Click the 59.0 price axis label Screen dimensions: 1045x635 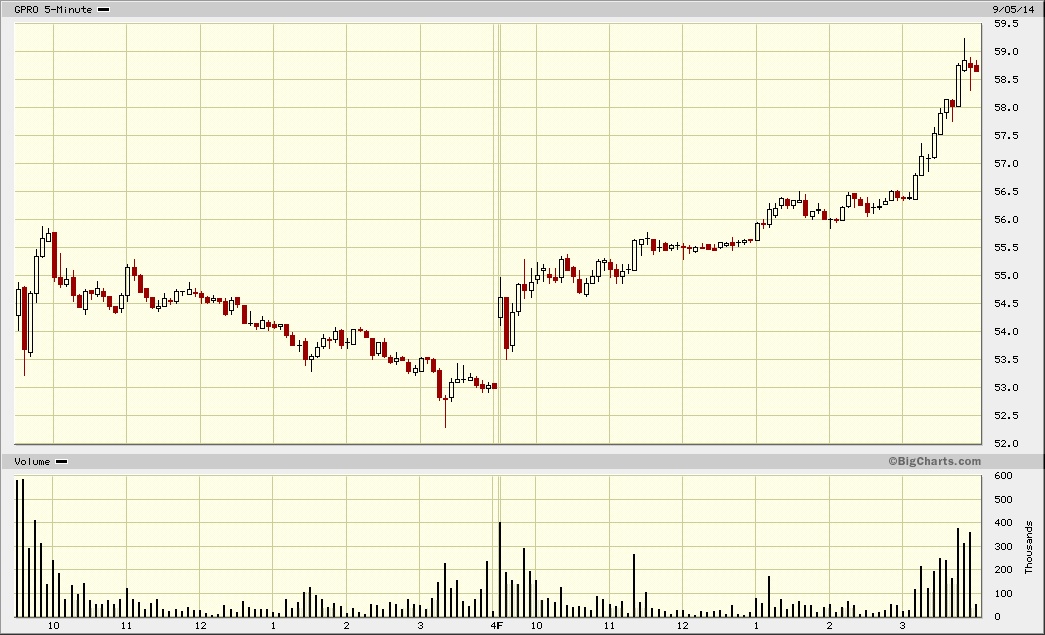coord(1005,52)
